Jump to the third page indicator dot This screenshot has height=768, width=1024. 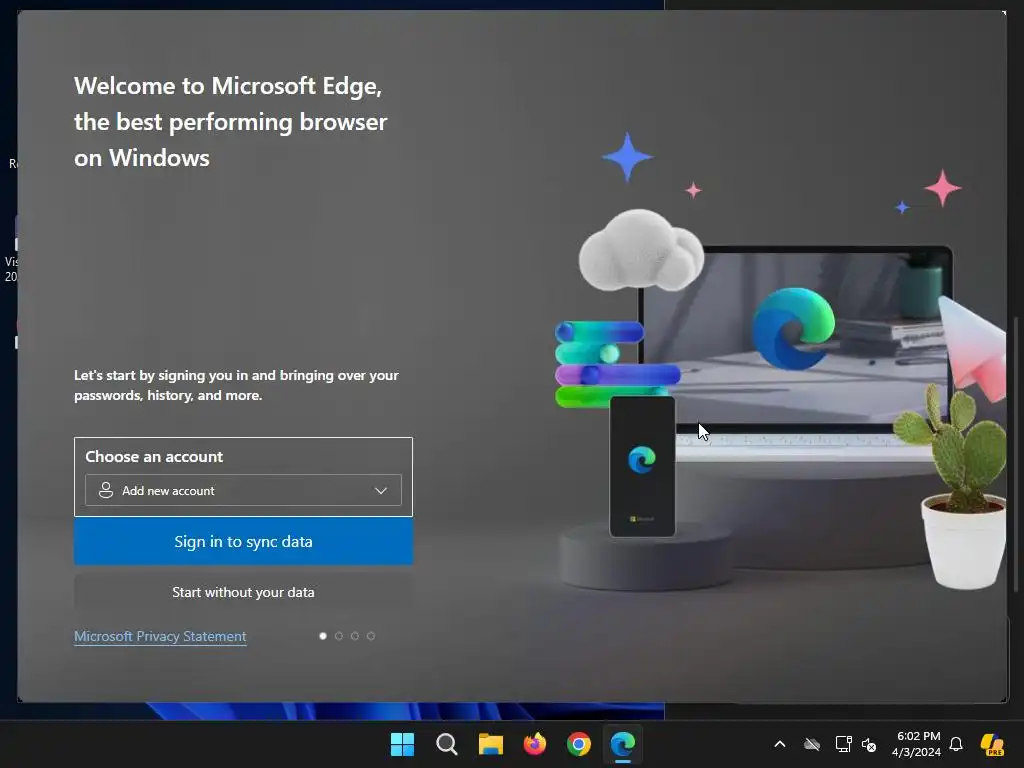(355, 636)
